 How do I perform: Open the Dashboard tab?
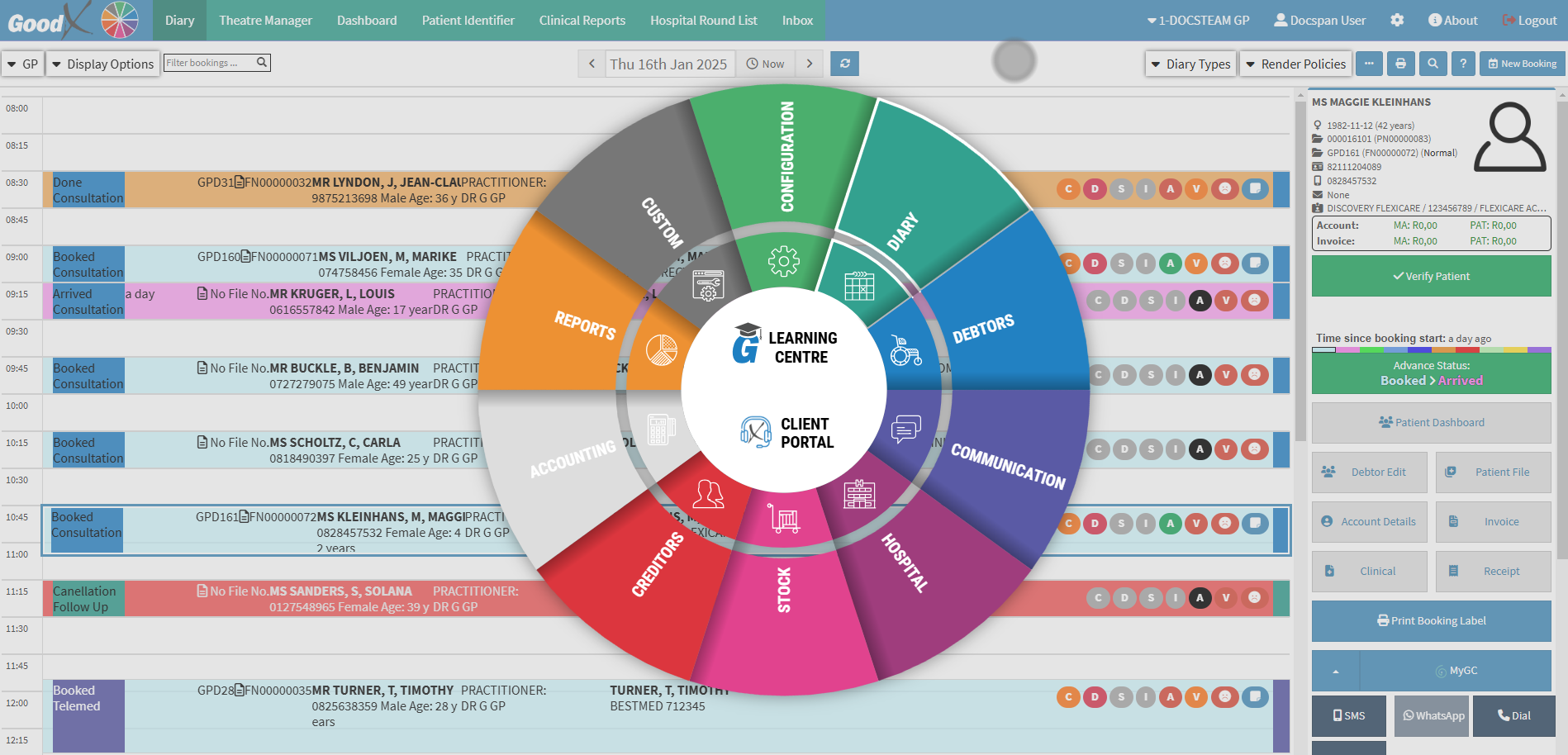click(x=367, y=20)
